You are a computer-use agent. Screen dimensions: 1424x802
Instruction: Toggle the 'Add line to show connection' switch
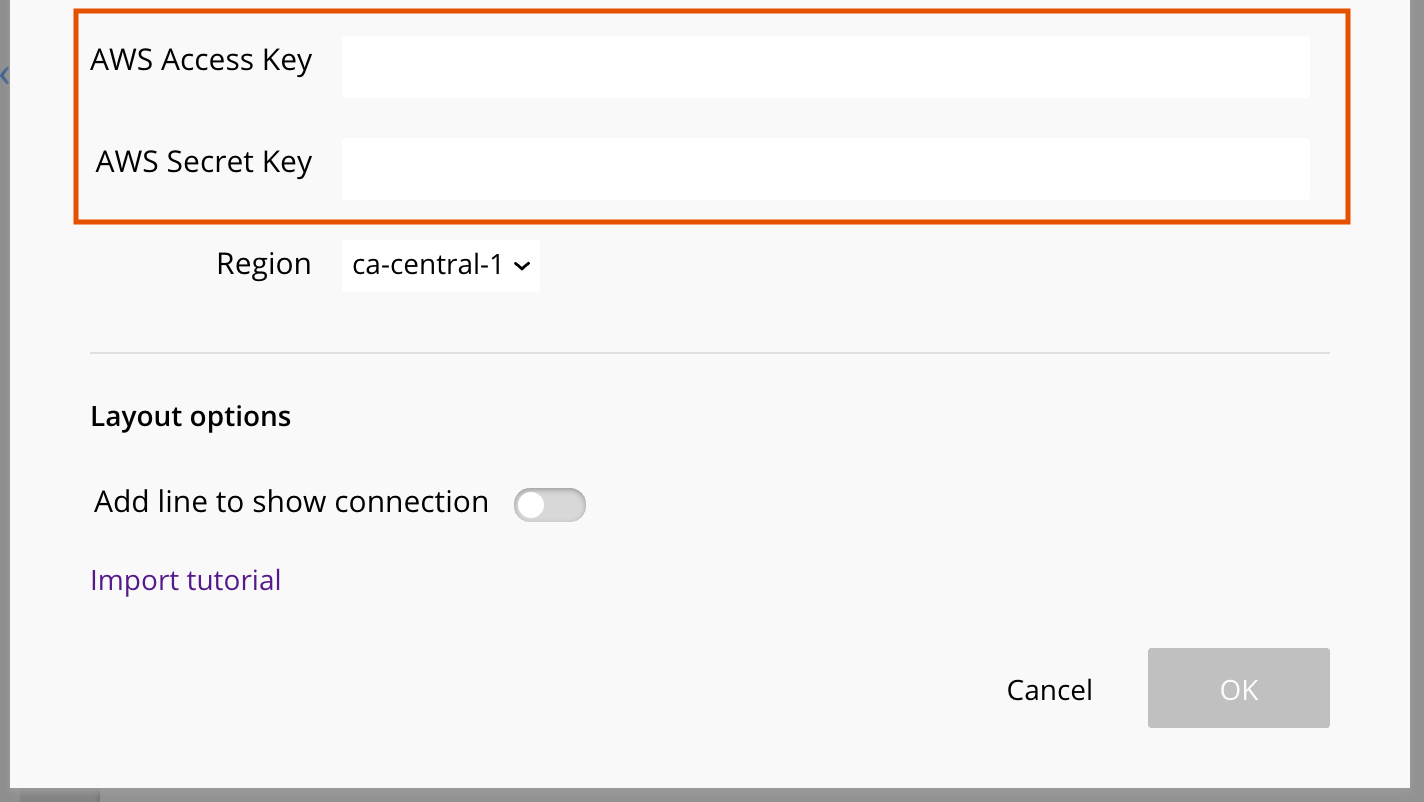tap(550, 505)
